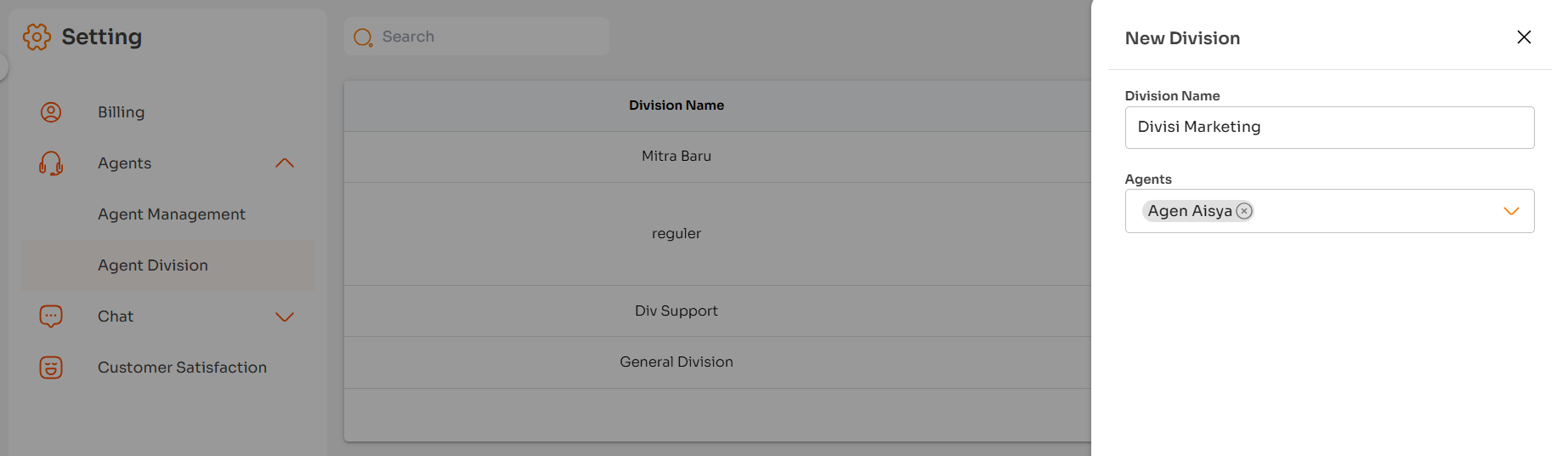
Task: Click the Agents headset icon
Action: click(x=51, y=163)
